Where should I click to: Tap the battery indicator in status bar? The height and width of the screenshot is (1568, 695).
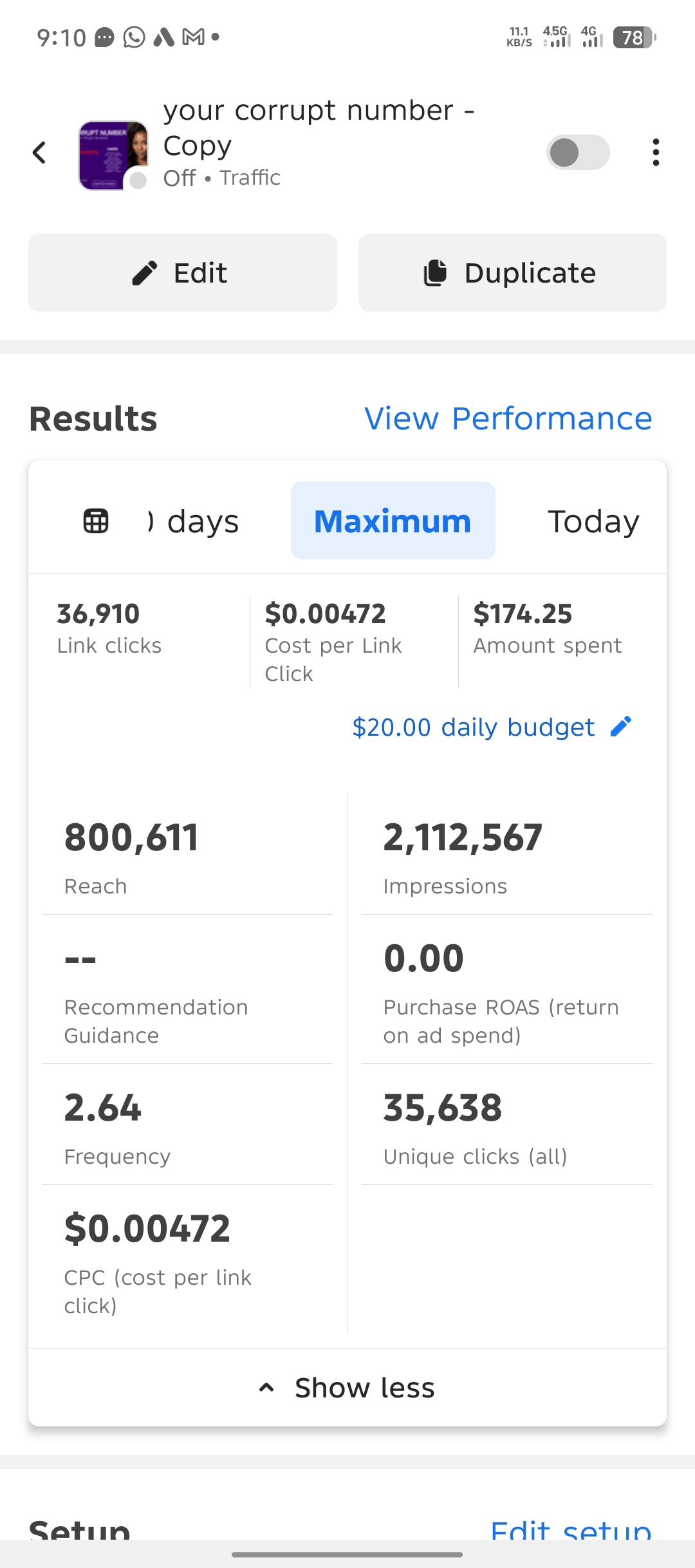coord(634,37)
